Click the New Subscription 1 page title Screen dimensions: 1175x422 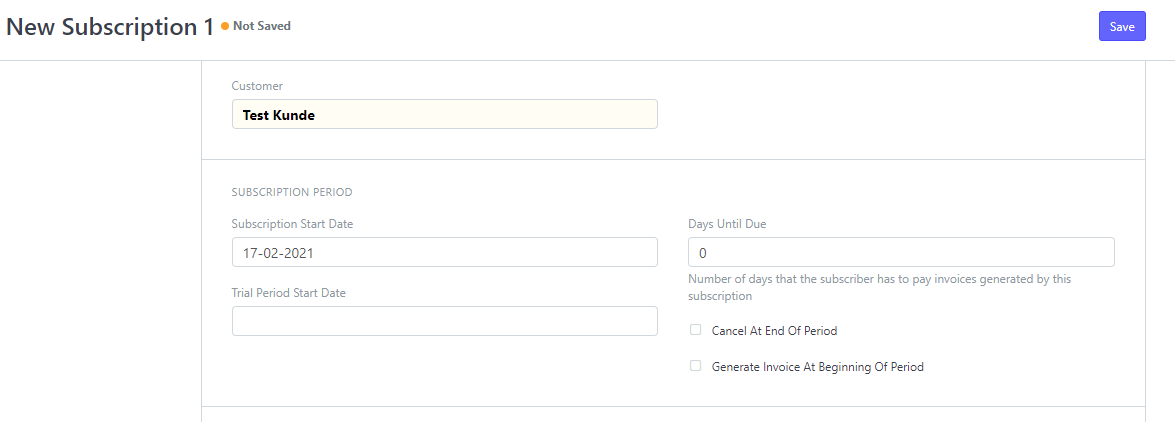click(x=110, y=27)
